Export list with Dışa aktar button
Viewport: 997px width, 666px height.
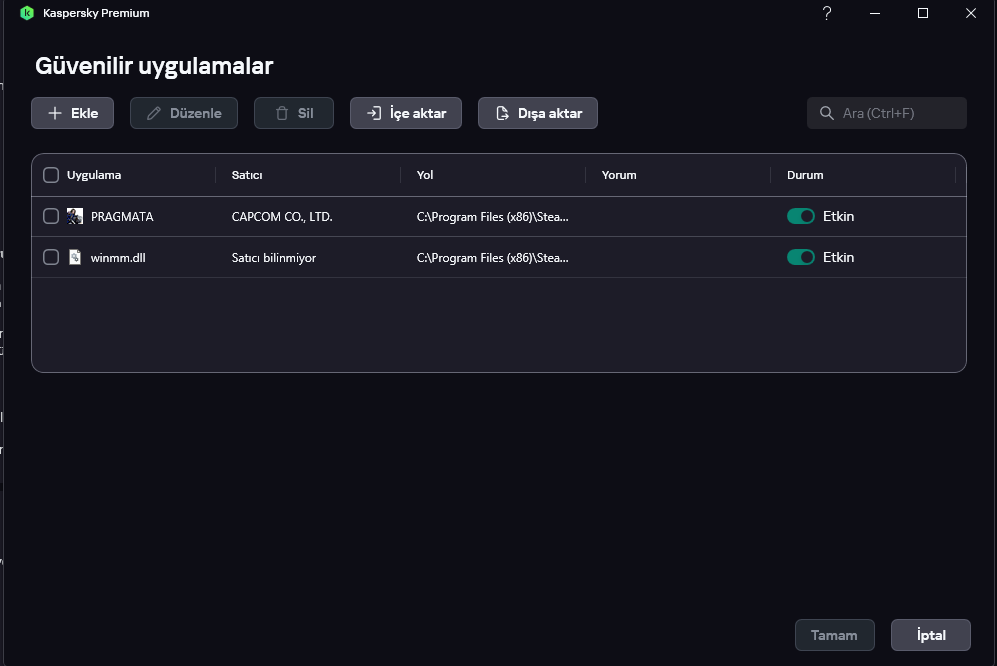[538, 113]
